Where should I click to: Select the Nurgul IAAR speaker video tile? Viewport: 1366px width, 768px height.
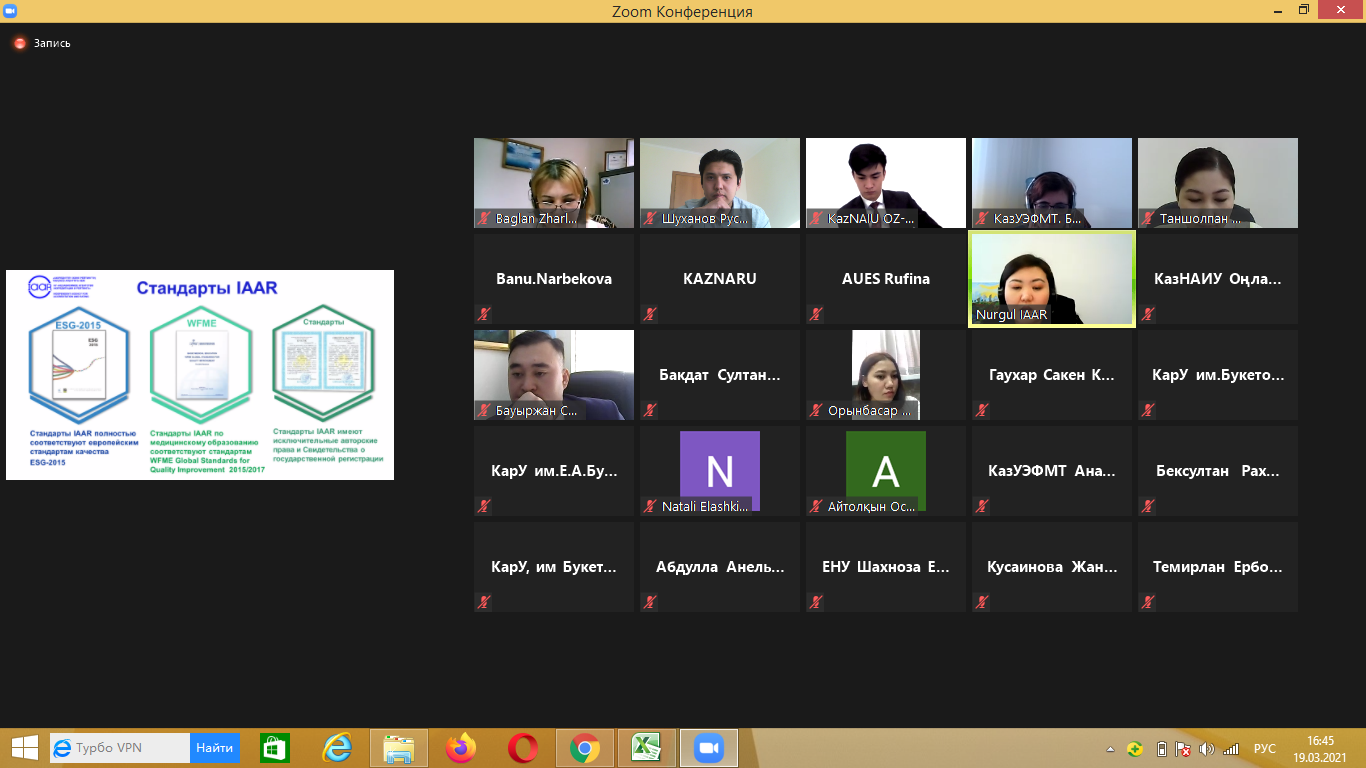(x=1052, y=279)
